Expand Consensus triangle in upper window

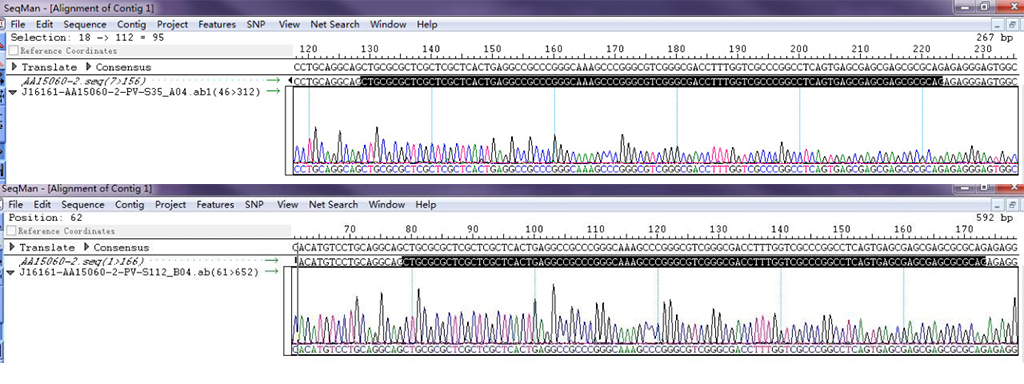(89, 67)
